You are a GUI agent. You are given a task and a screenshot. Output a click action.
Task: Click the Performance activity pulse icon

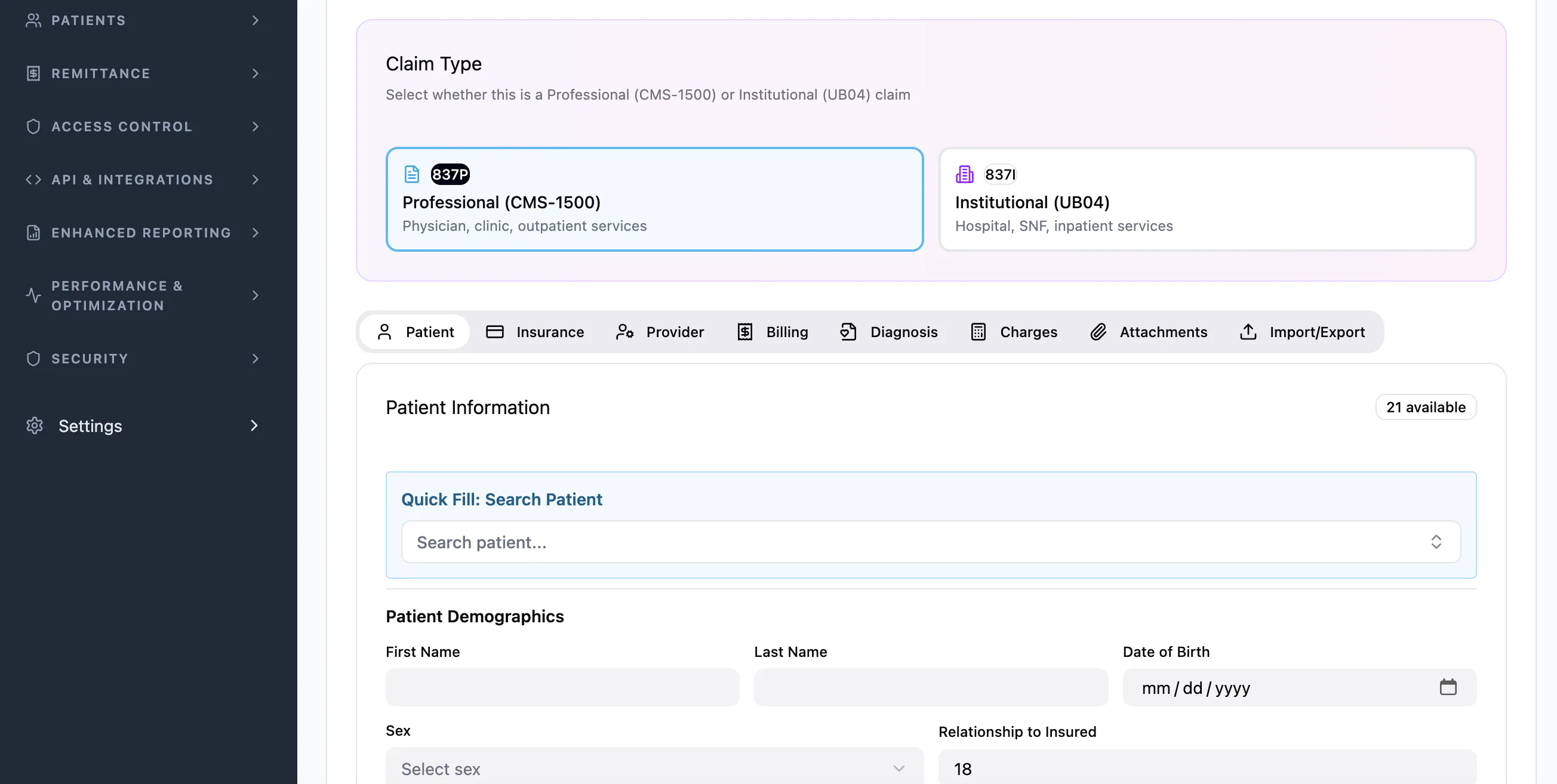[33, 295]
